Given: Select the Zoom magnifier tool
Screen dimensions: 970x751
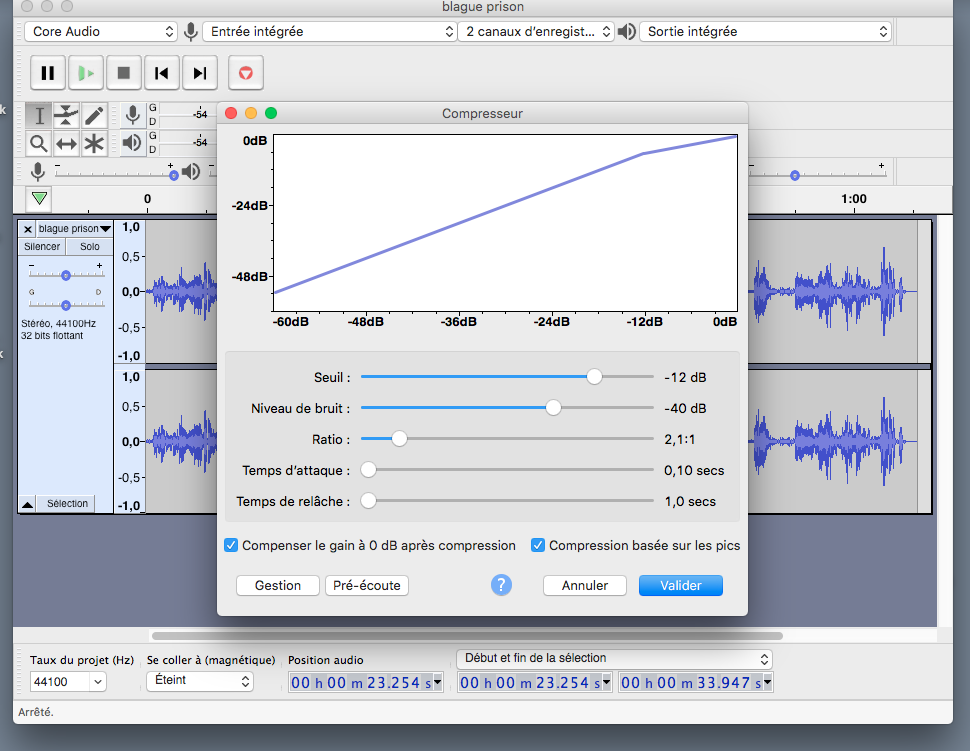Looking at the screenshot, I should coord(38,143).
